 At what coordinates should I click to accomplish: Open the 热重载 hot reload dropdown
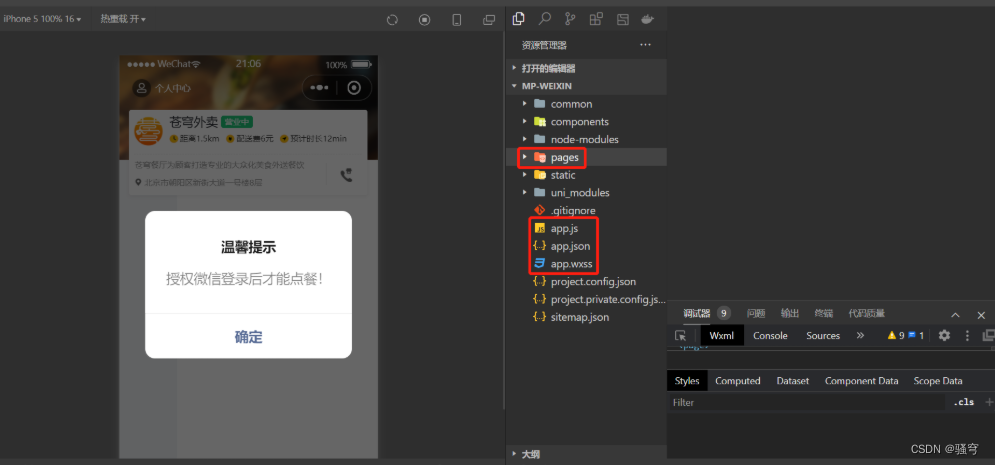(x=123, y=20)
